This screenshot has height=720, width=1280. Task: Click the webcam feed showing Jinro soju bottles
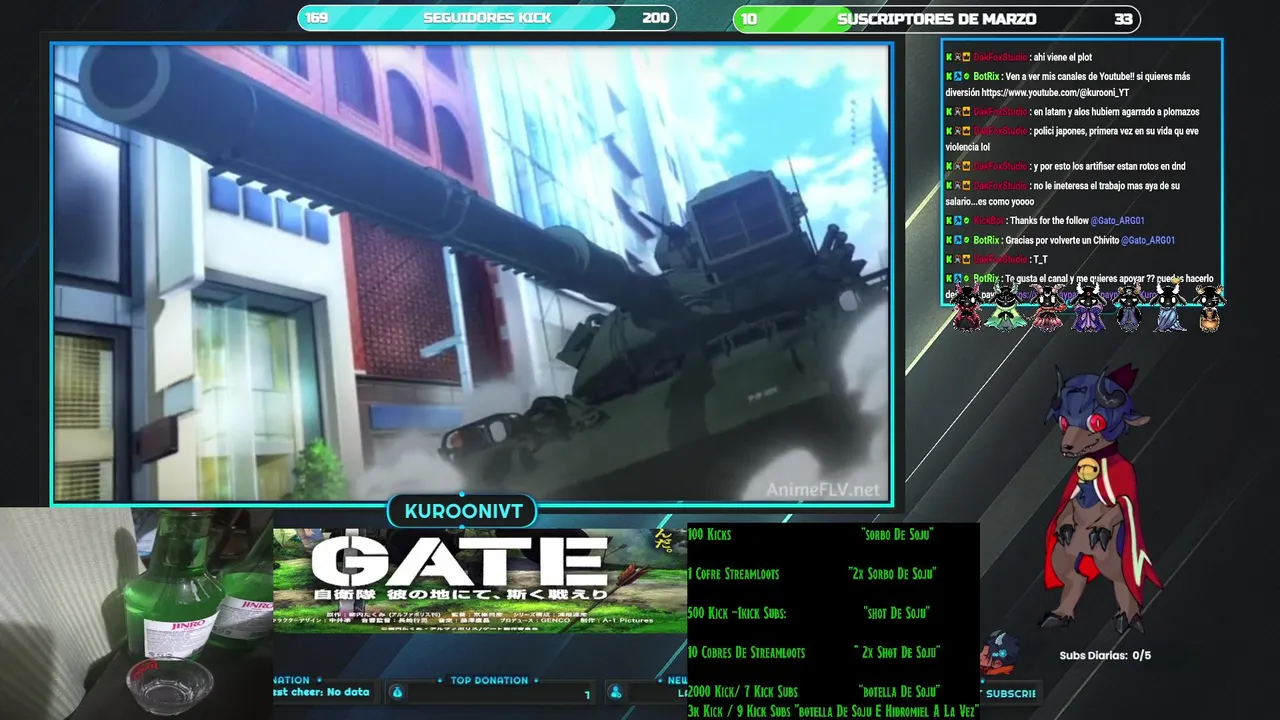click(x=136, y=614)
